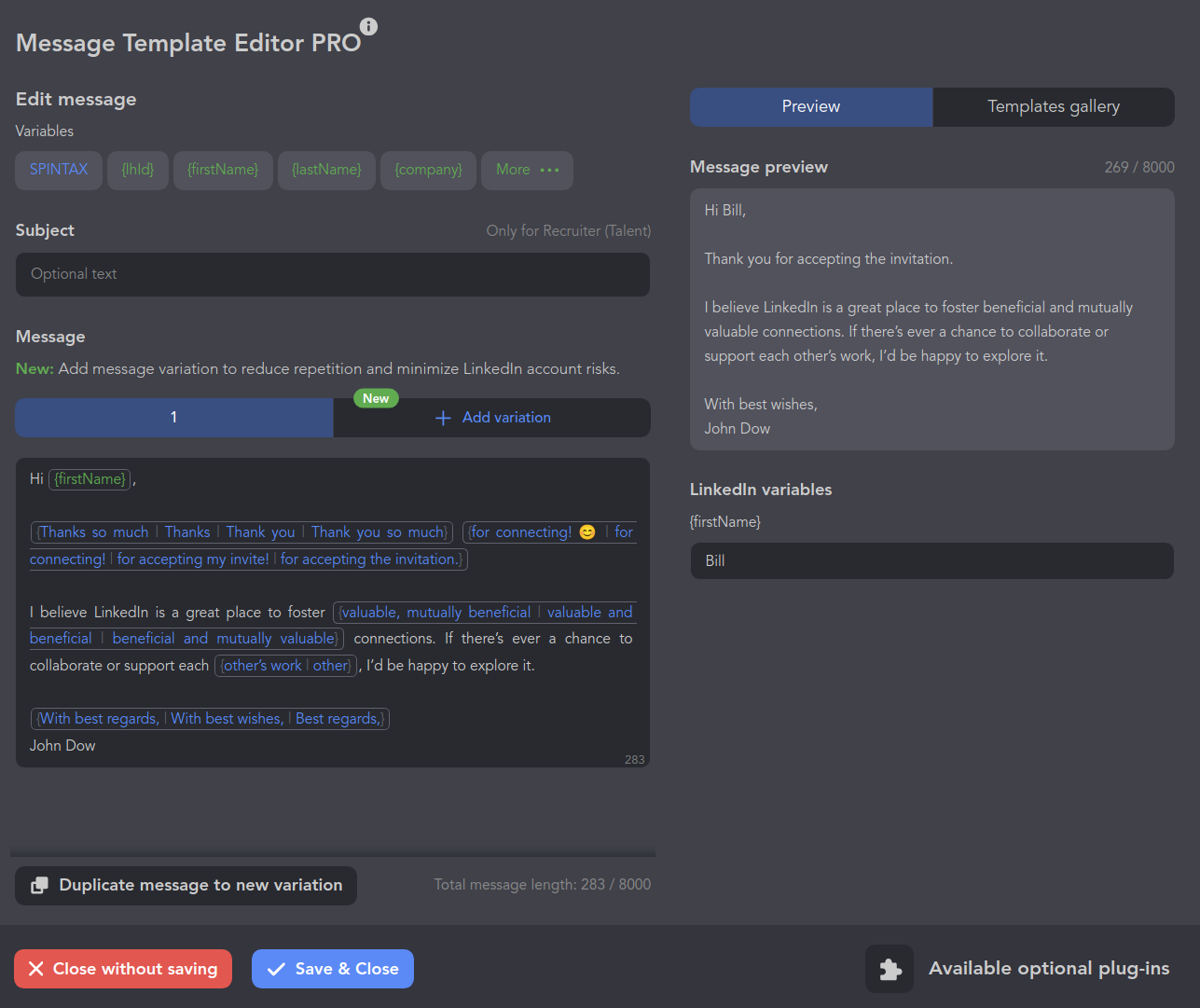Click the sign-off spintax block
The width and height of the screenshot is (1200, 1008).
[210, 719]
